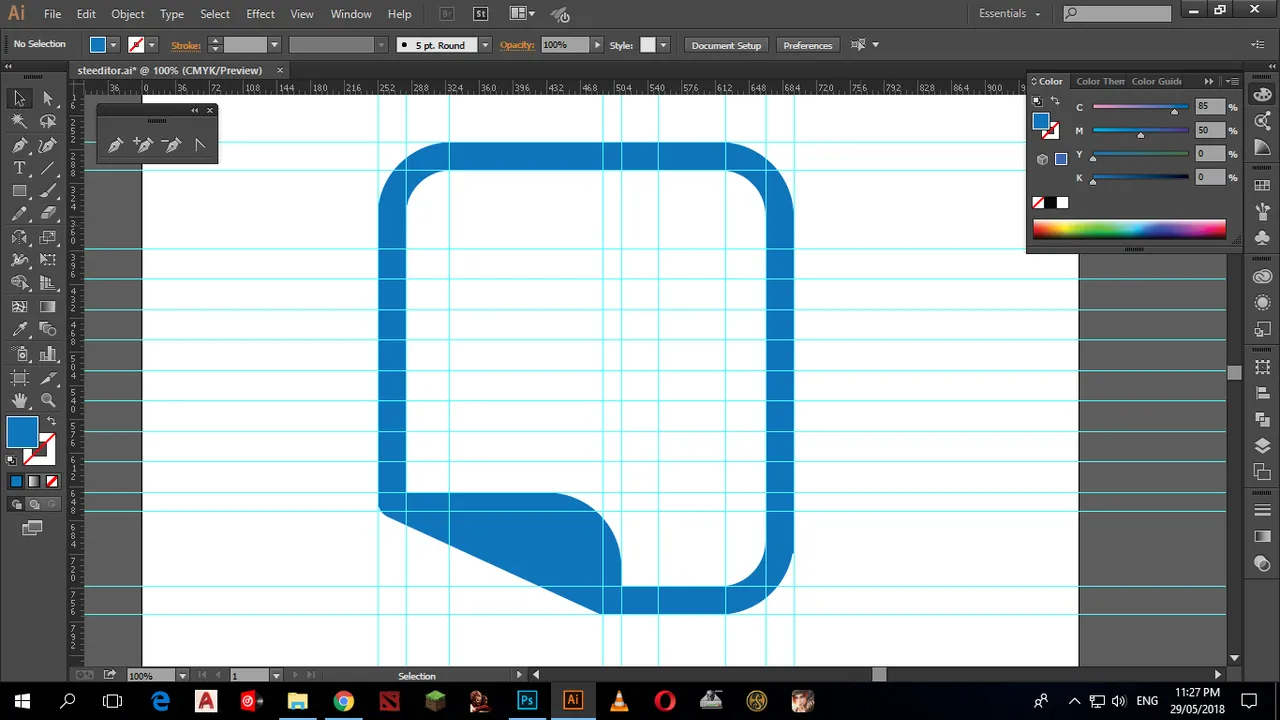Select the Eraser tool

coord(48,214)
